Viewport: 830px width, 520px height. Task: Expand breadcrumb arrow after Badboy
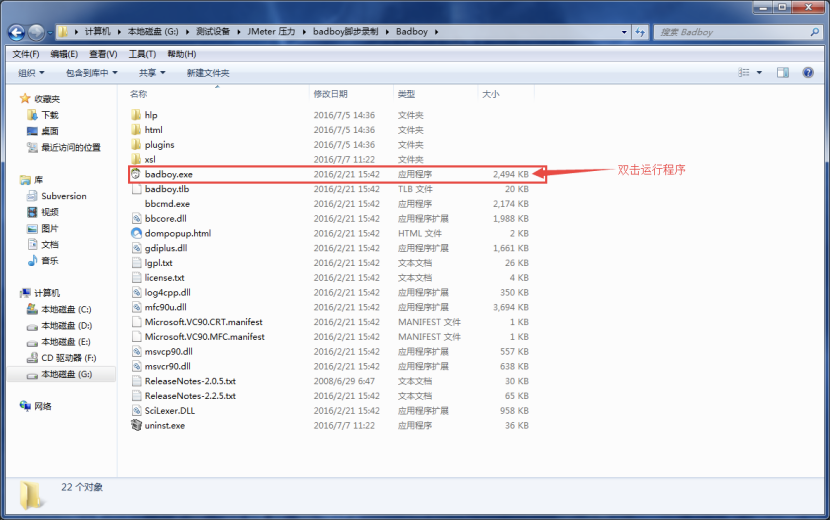436,32
